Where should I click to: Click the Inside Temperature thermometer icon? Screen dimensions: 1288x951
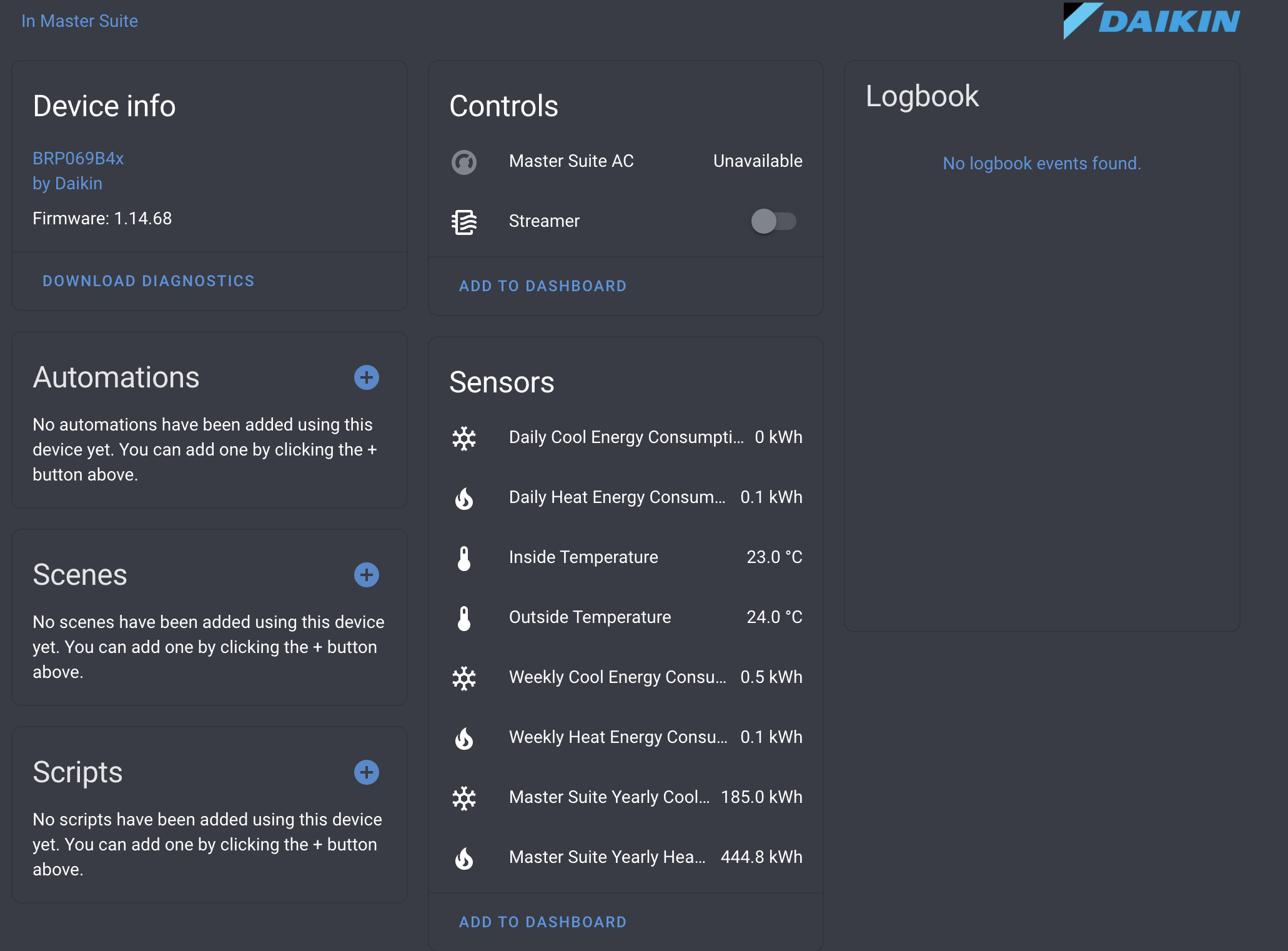click(465, 558)
